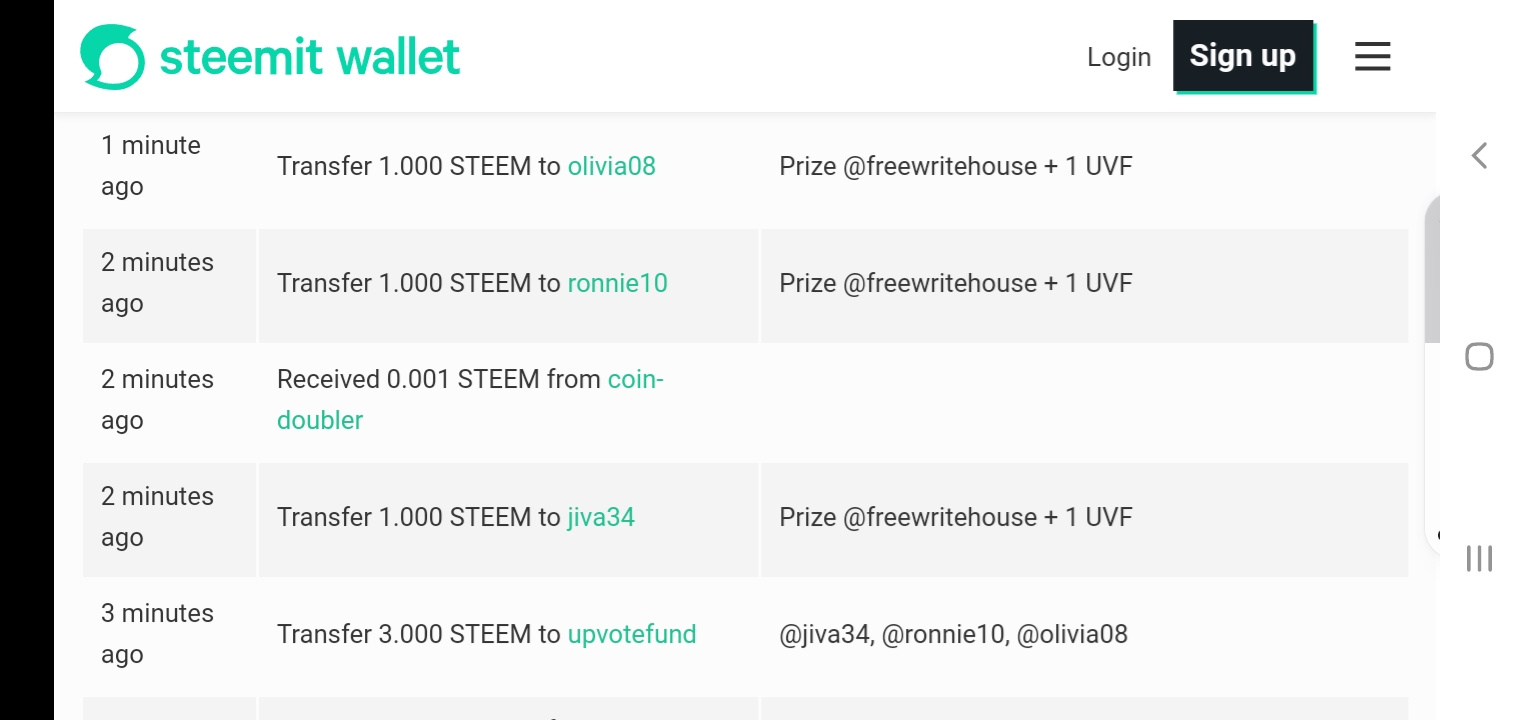The image size is (1520, 720).
Task: Tap the recent apps icon
Action: pyautogui.click(x=1479, y=558)
